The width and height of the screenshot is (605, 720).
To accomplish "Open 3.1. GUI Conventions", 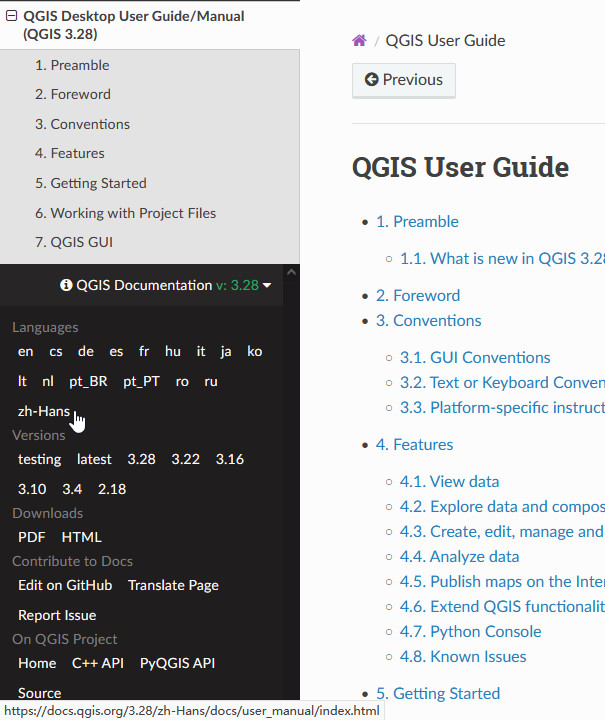I will (x=475, y=358).
